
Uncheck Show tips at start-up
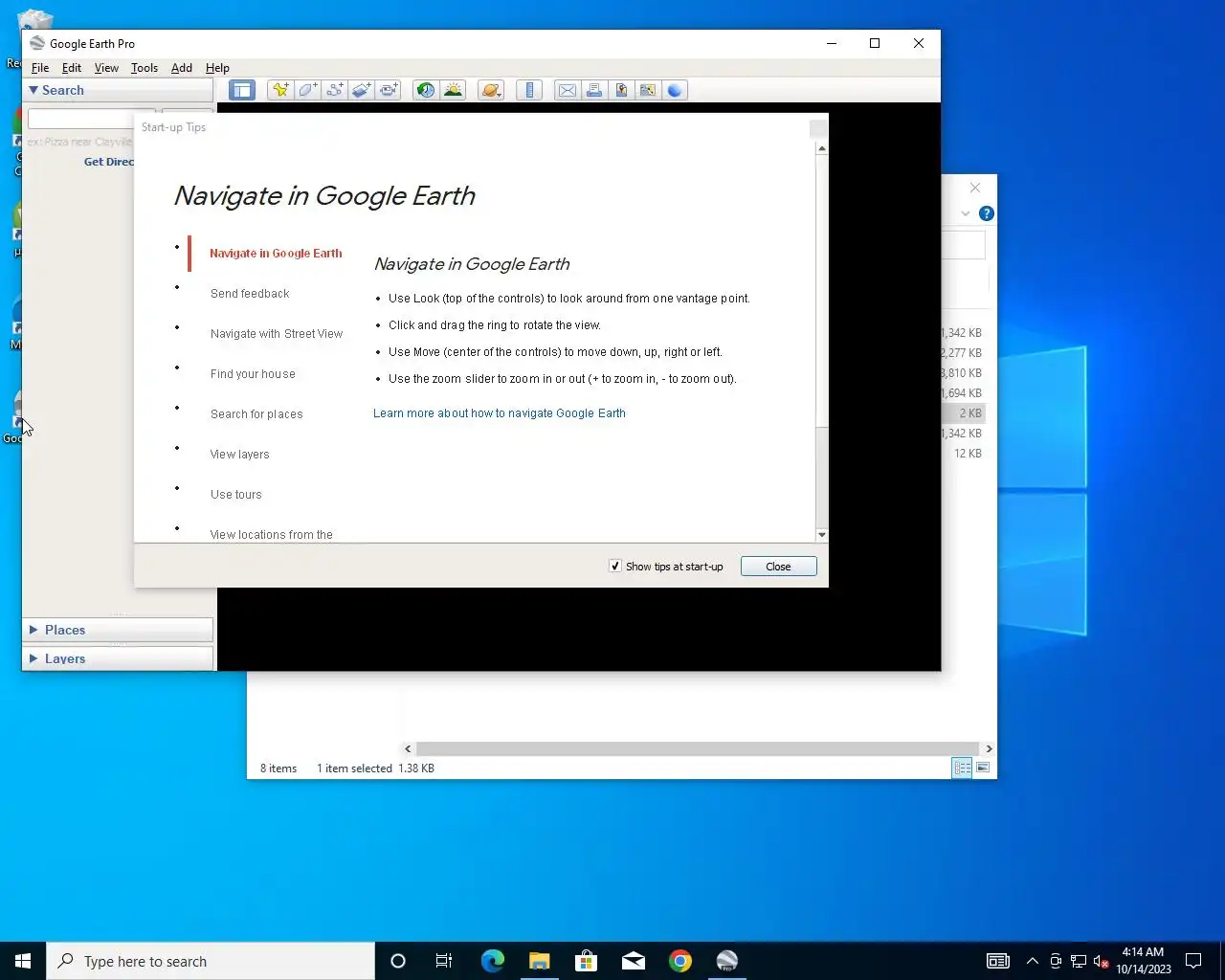(x=615, y=566)
